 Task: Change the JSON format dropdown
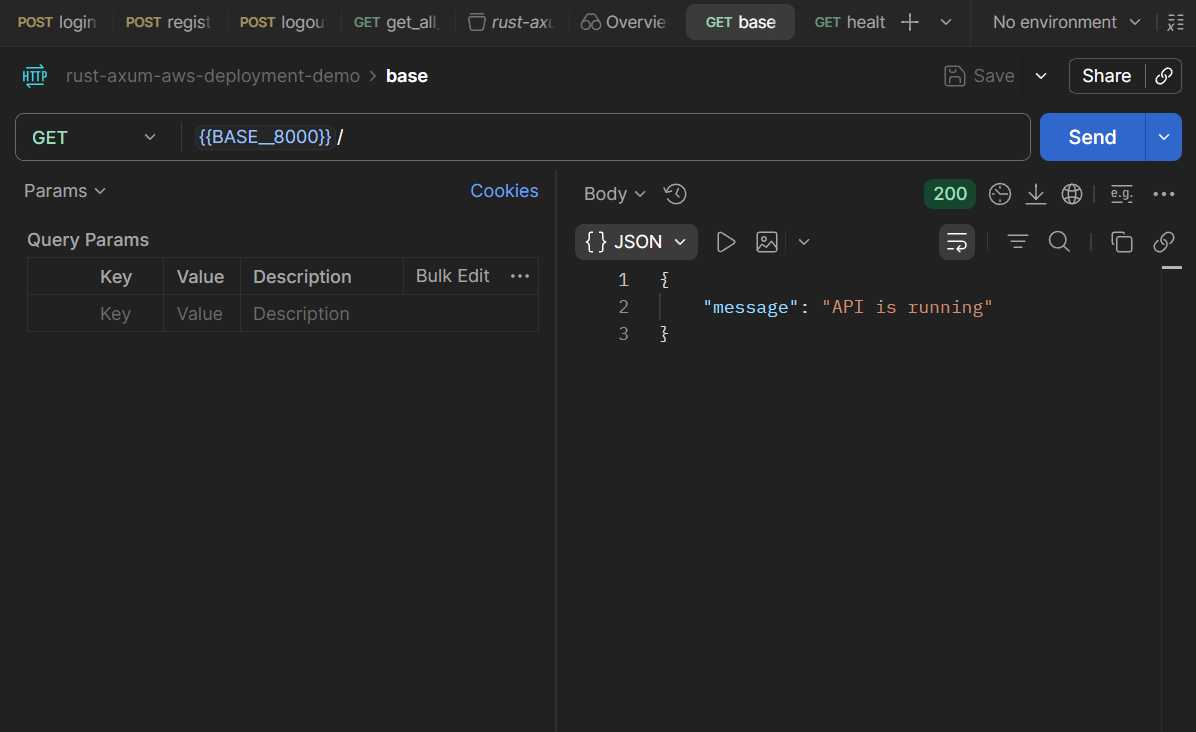pyautogui.click(x=636, y=242)
